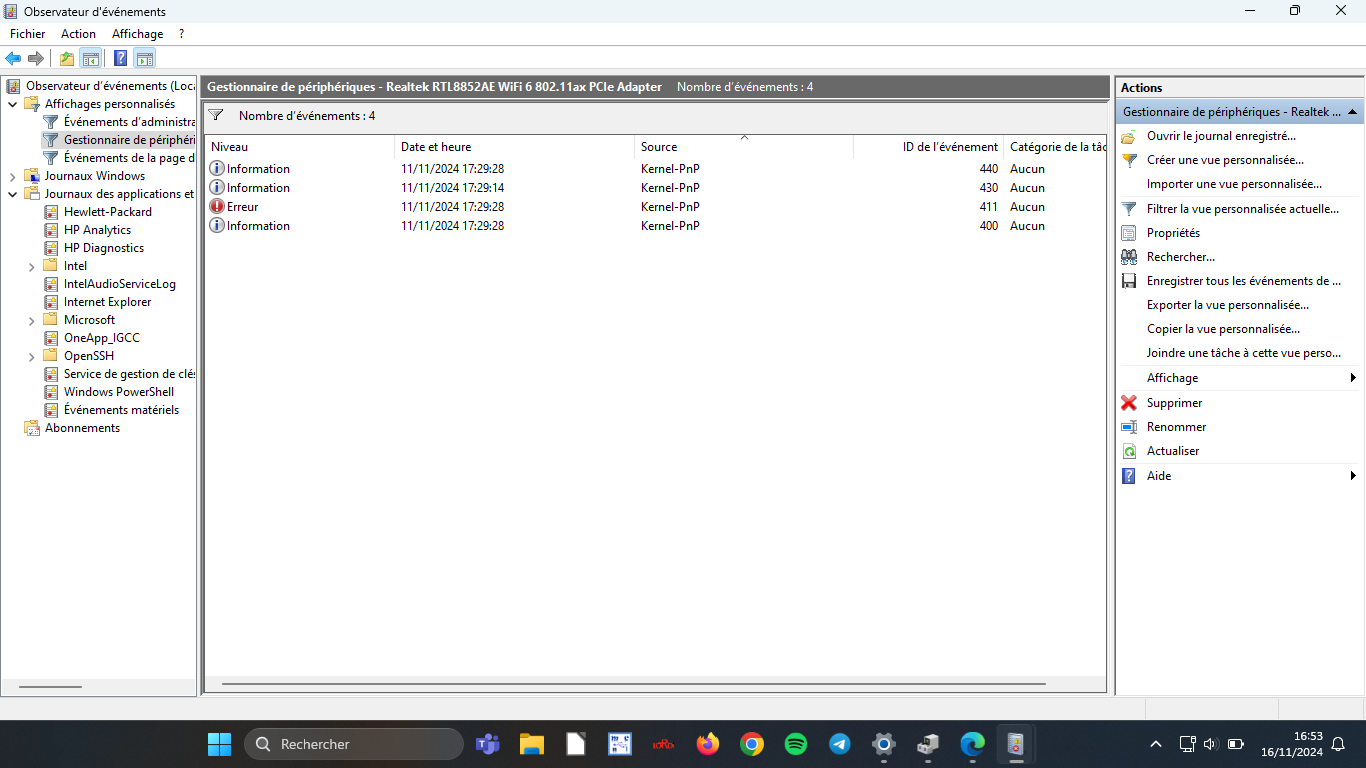This screenshot has width=1366, height=768.
Task: Sort events by the Source column header
Action: [x=744, y=147]
